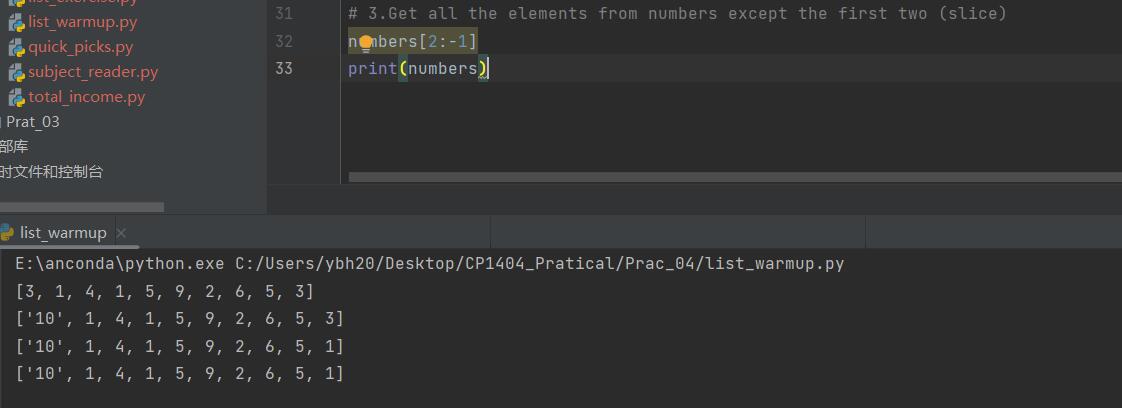The height and width of the screenshot is (408, 1122).
Task: Click line number 32 in the gutter
Action: click(x=283, y=42)
